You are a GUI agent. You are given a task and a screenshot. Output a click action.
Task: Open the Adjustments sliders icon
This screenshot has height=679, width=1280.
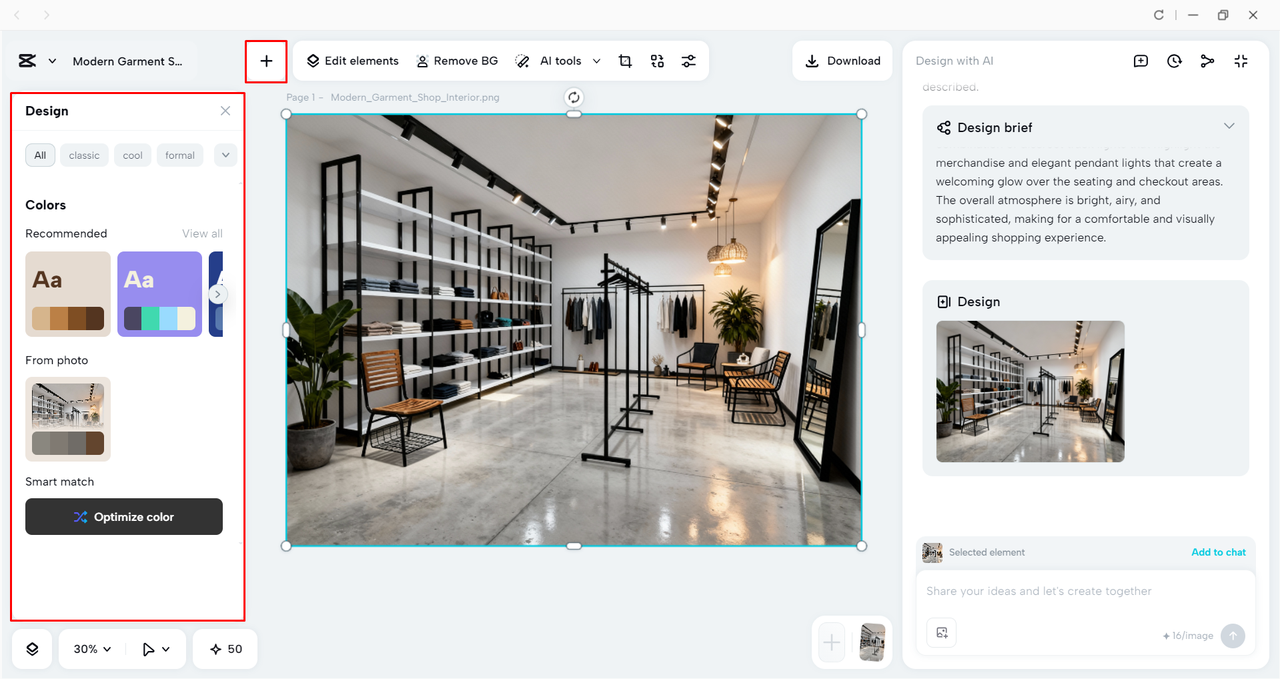point(689,61)
